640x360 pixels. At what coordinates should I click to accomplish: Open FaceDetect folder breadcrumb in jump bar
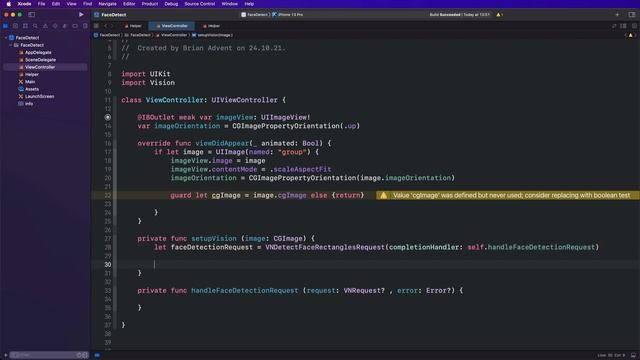(138, 35)
